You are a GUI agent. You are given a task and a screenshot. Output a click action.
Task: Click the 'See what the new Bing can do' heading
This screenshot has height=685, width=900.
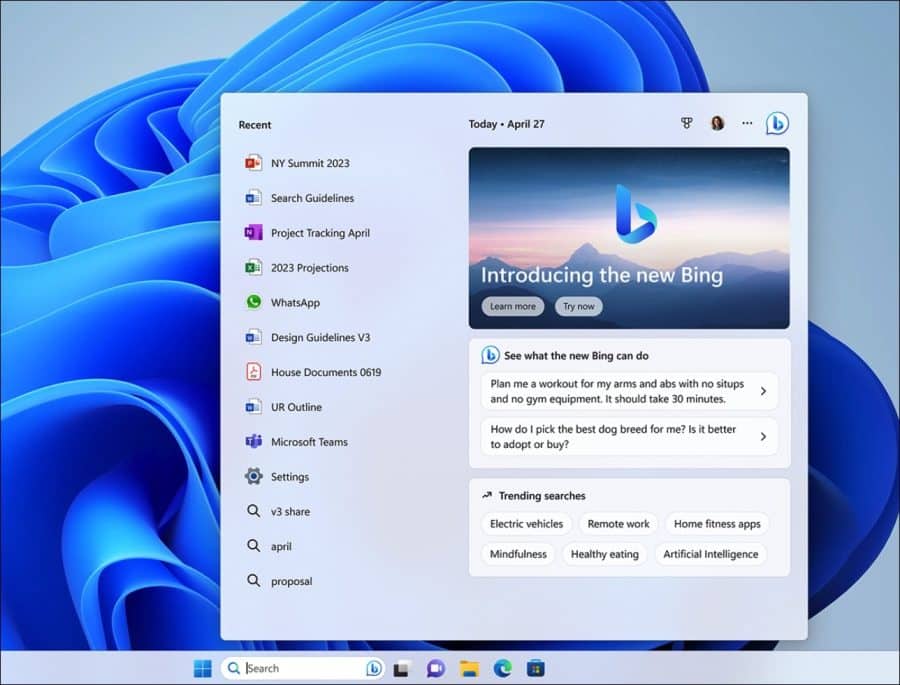(x=576, y=356)
